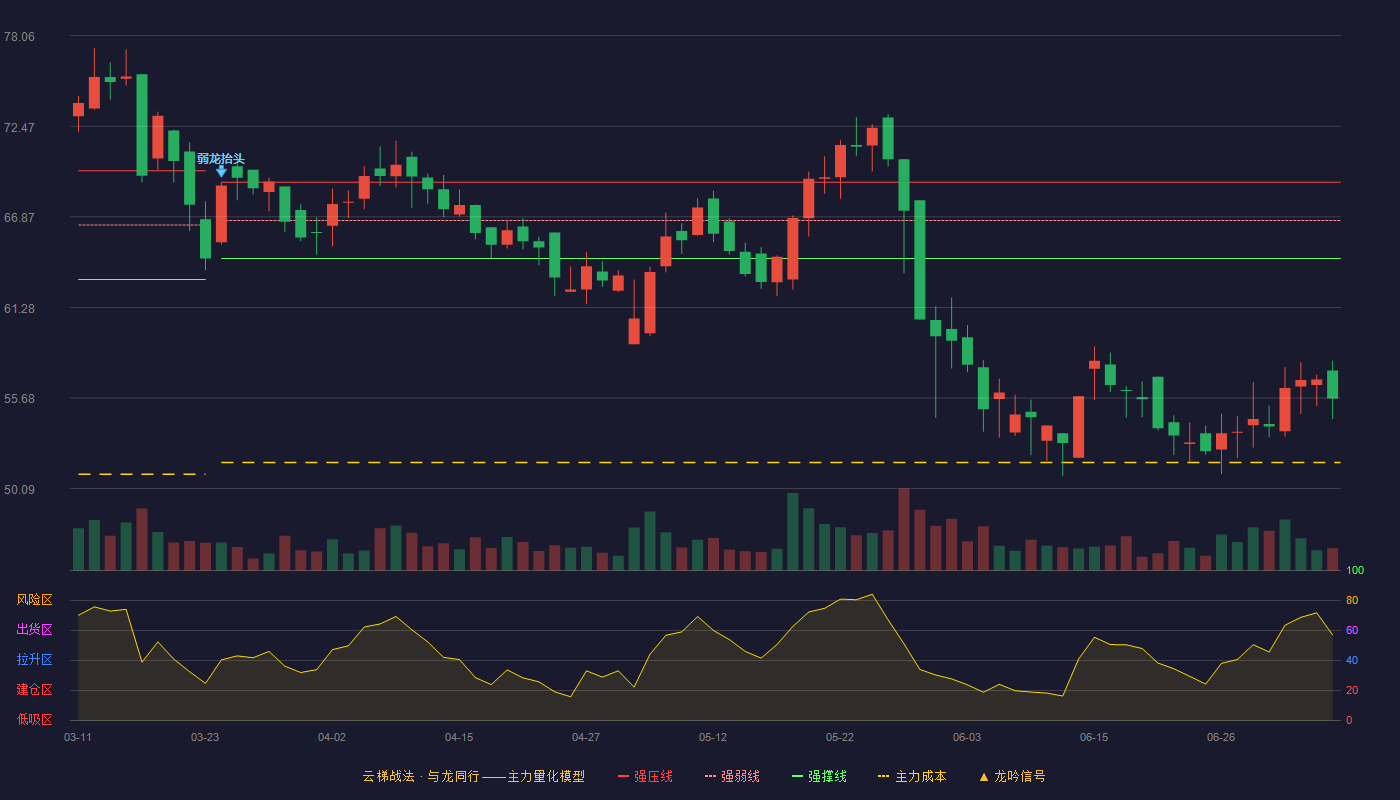
Task: Toggle the 主力成本 yellow dashed legend
Action: (911, 776)
